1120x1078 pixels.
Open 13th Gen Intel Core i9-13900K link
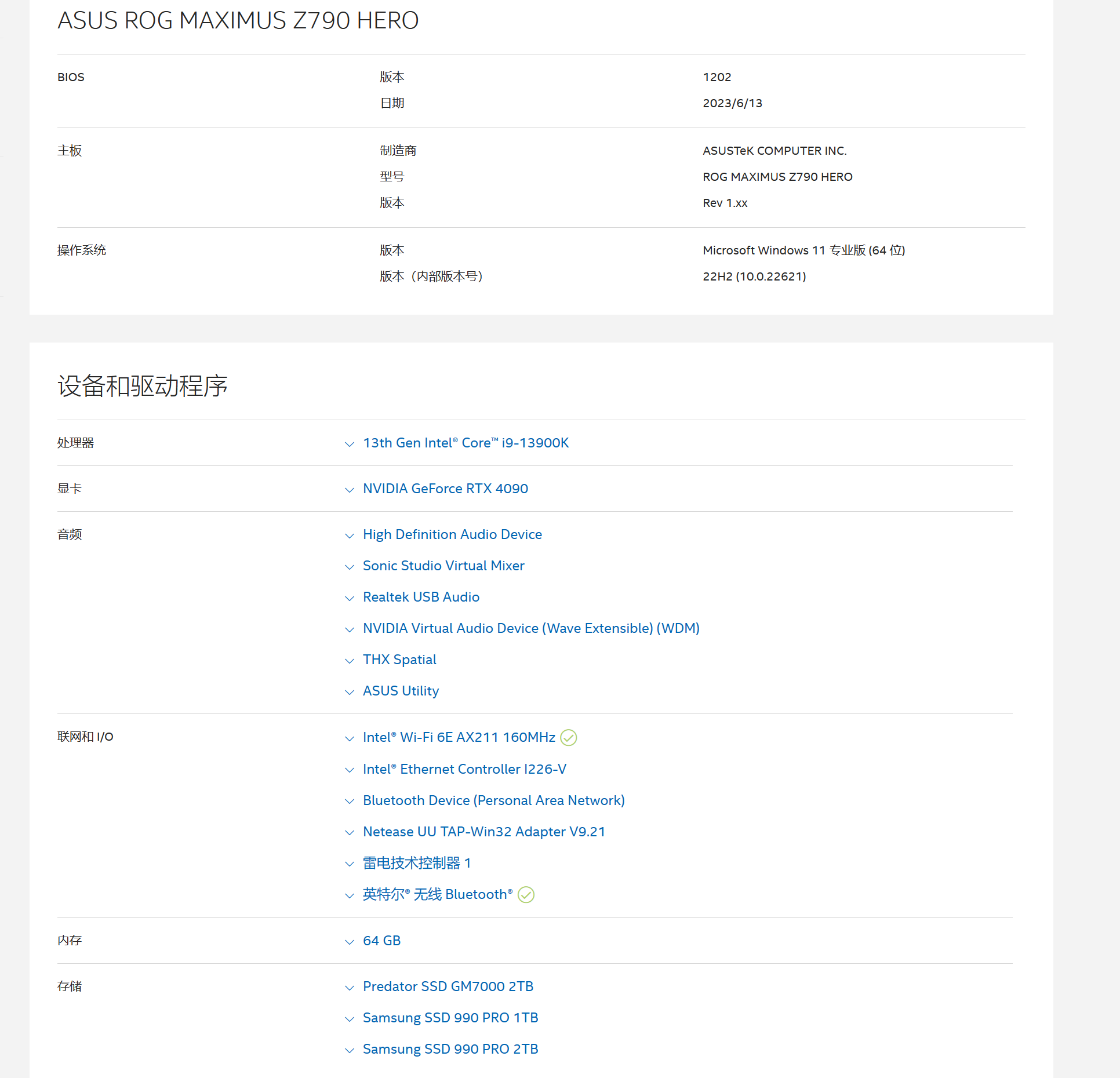coord(466,443)
